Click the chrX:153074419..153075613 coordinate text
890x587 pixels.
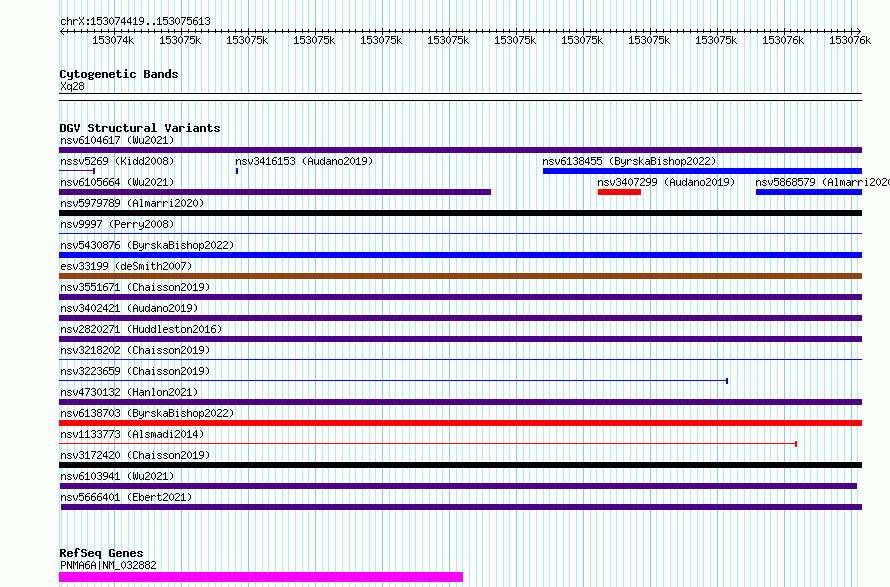pyautogui.click(x=135, y=21)
